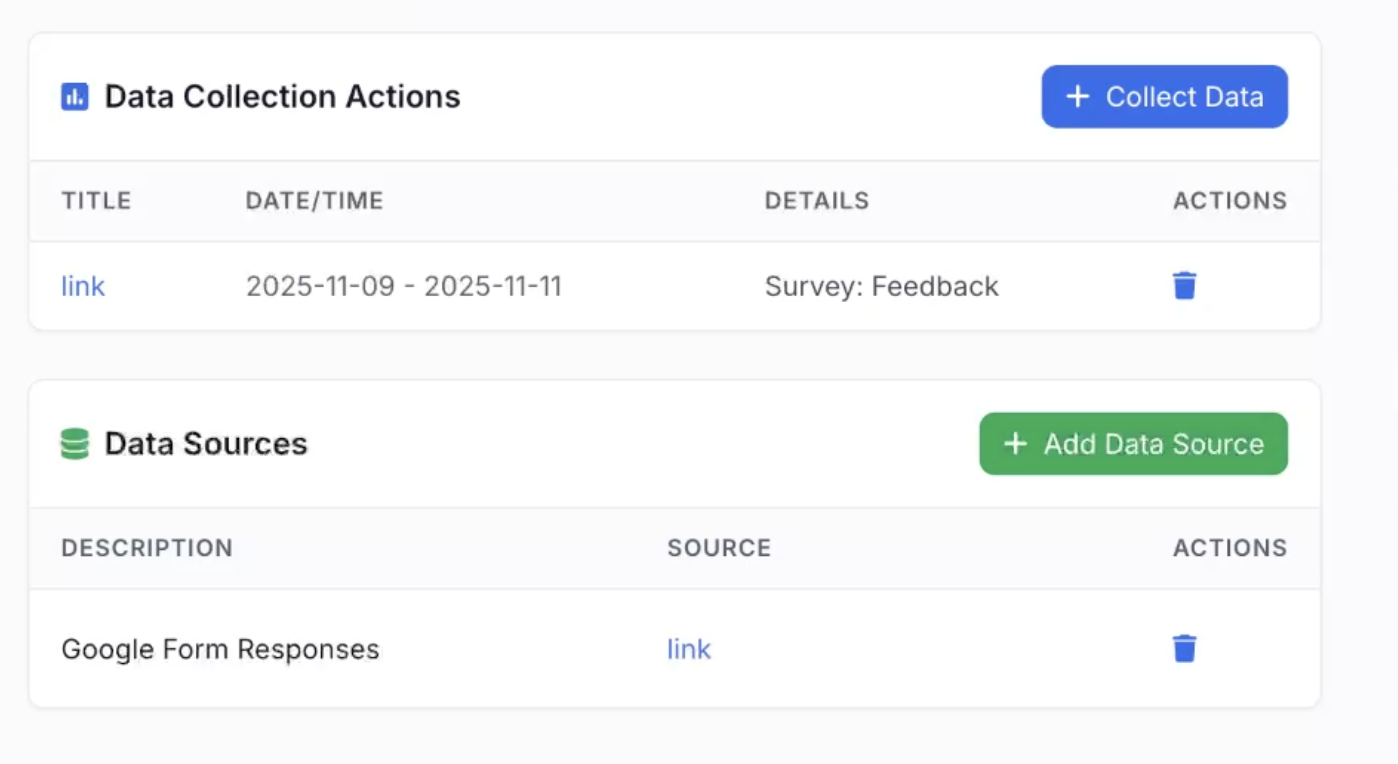Image resolution: width=1398 pixels, height=764 pixels.
Task: Click the Add Data Source button
Action: pyautogui.click(x=1133, y=444)
